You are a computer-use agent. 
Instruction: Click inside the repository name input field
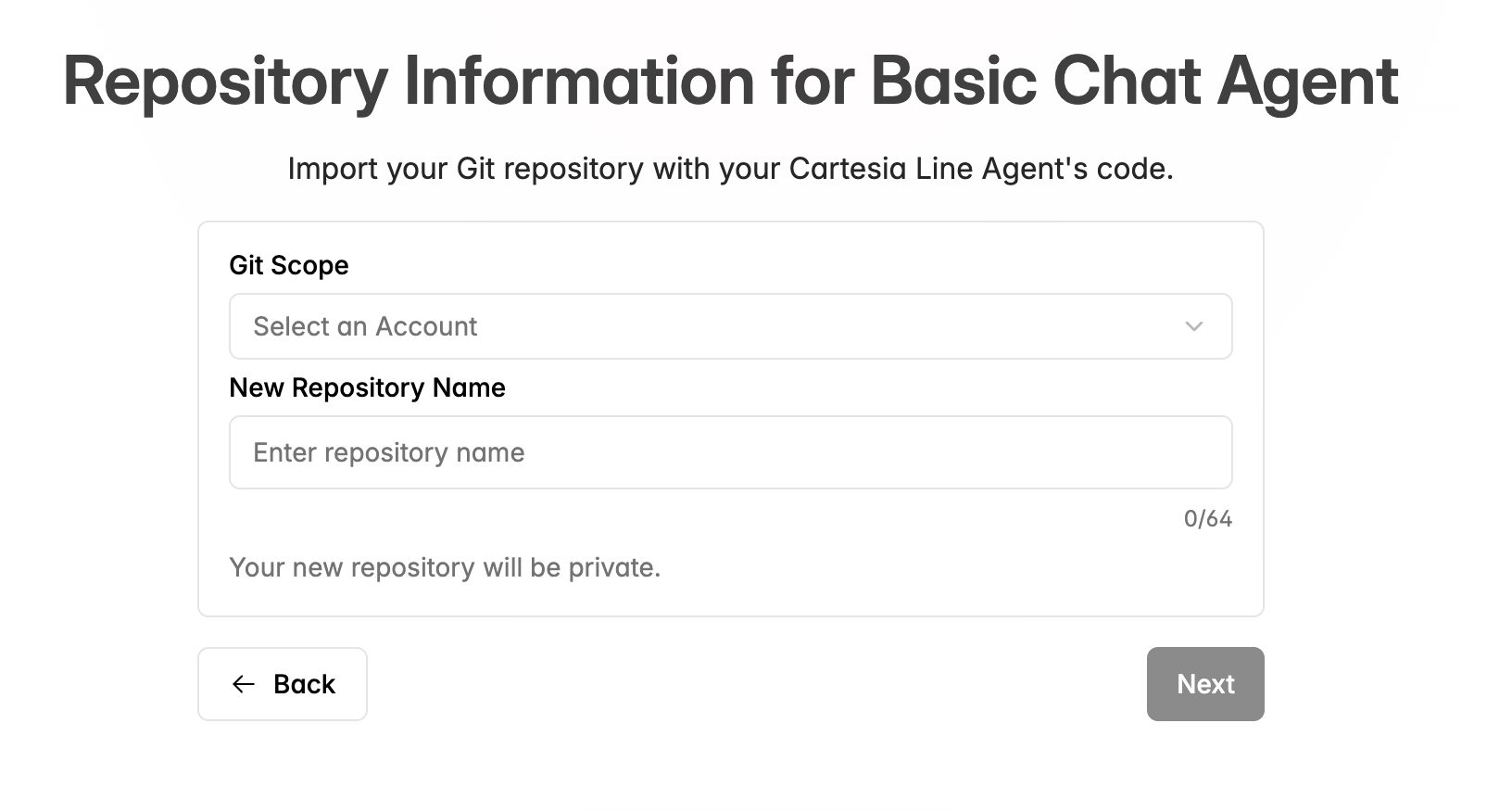click(x=730, y=452)
